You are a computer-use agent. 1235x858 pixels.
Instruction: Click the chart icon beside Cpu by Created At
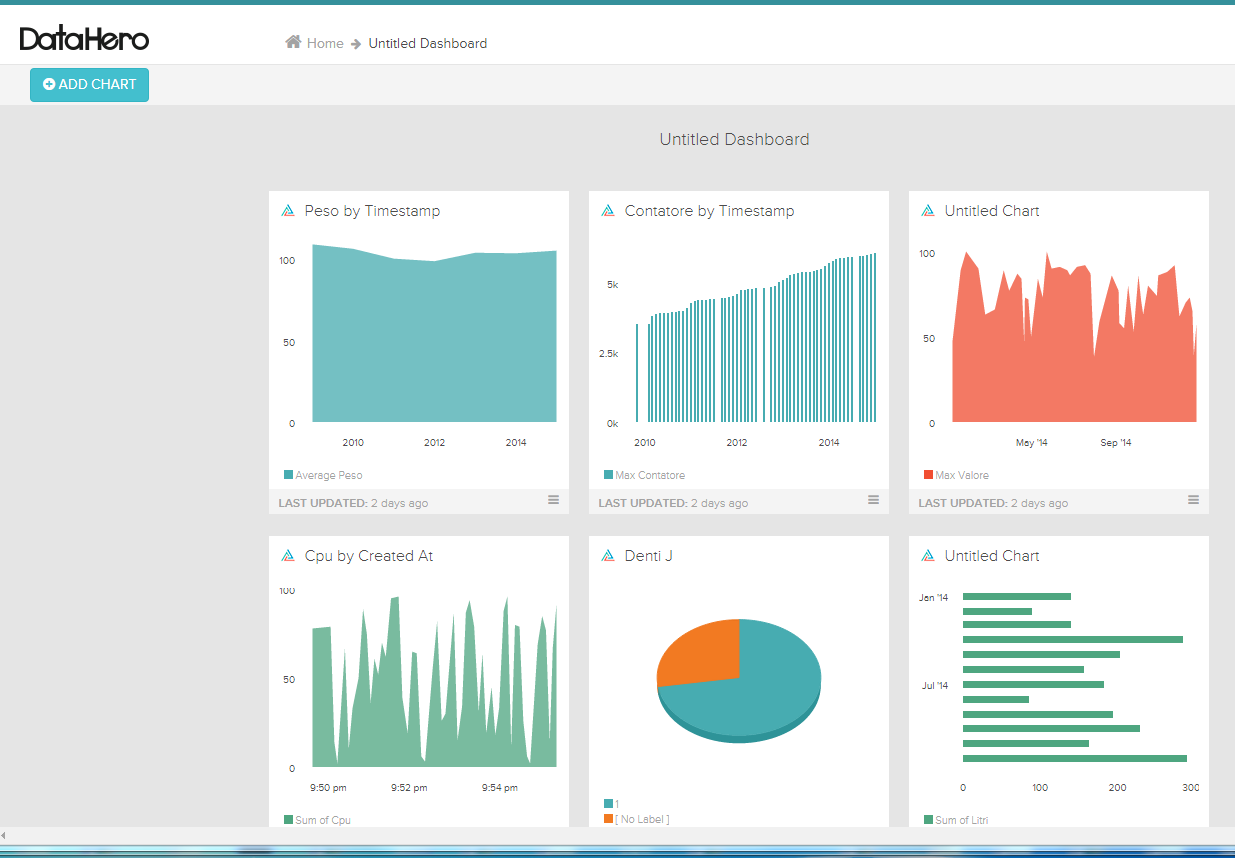pos(288,555)
